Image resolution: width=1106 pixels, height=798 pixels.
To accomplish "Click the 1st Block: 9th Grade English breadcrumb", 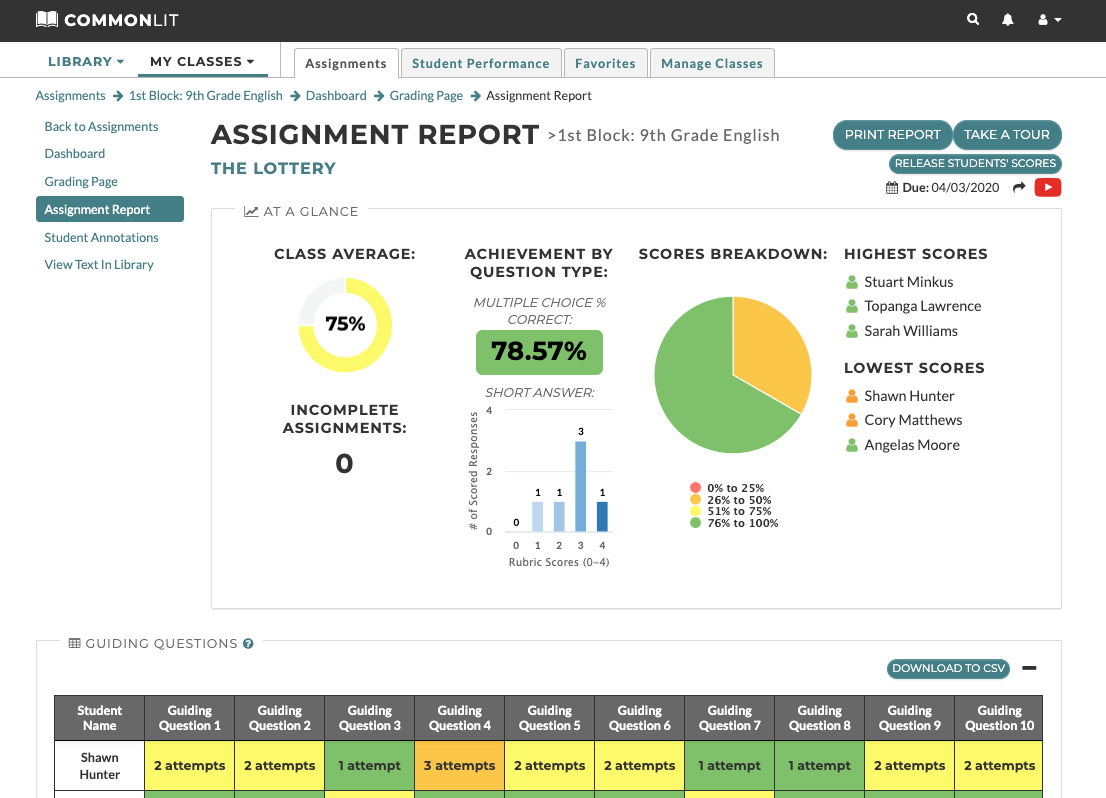I will point(205,95).
